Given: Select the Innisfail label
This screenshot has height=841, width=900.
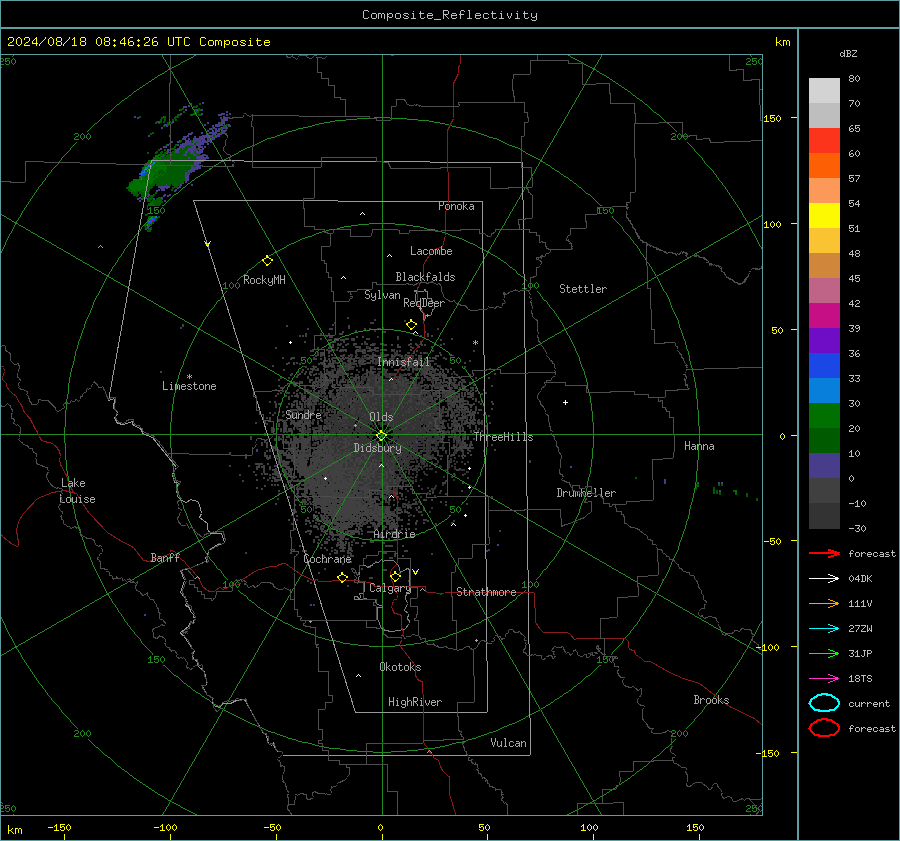Looking at the screenshot, I should tap(404, 362).
